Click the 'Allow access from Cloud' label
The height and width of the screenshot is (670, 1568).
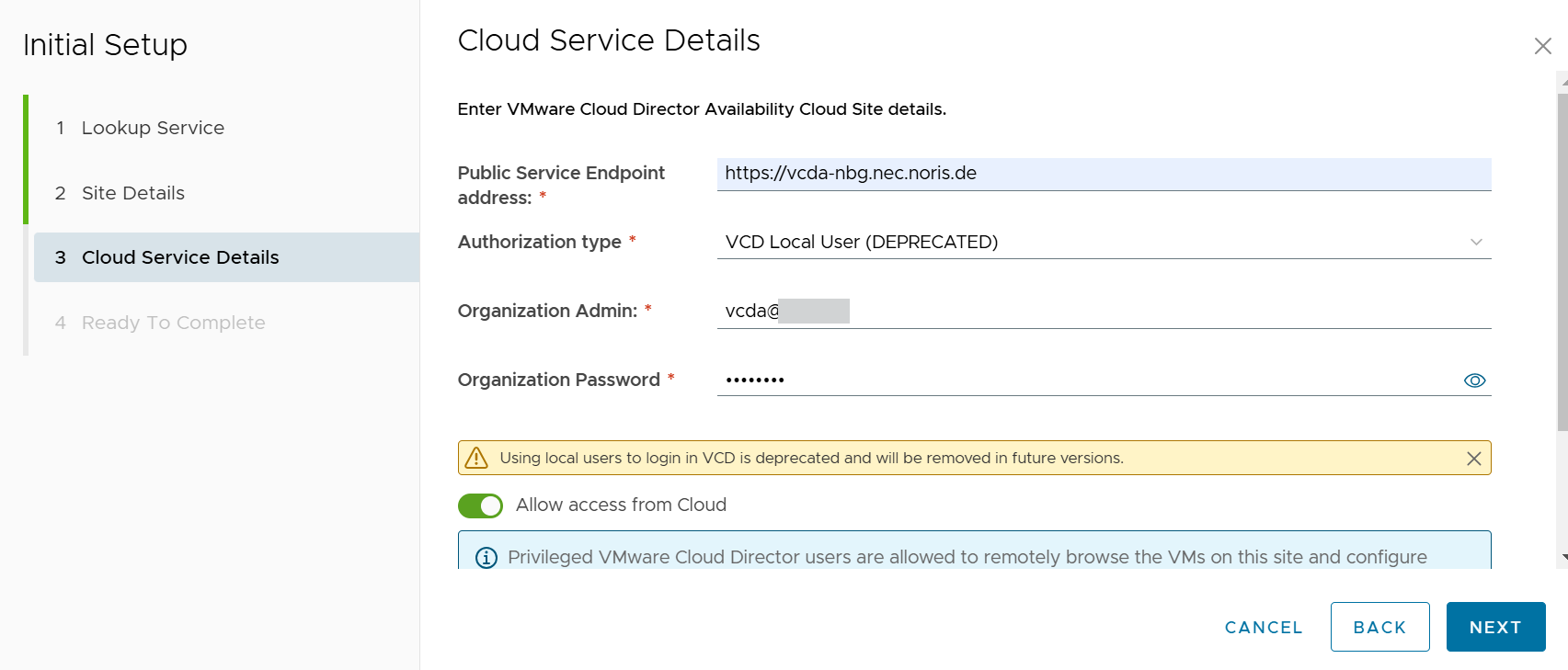click(x=621, y=505)
